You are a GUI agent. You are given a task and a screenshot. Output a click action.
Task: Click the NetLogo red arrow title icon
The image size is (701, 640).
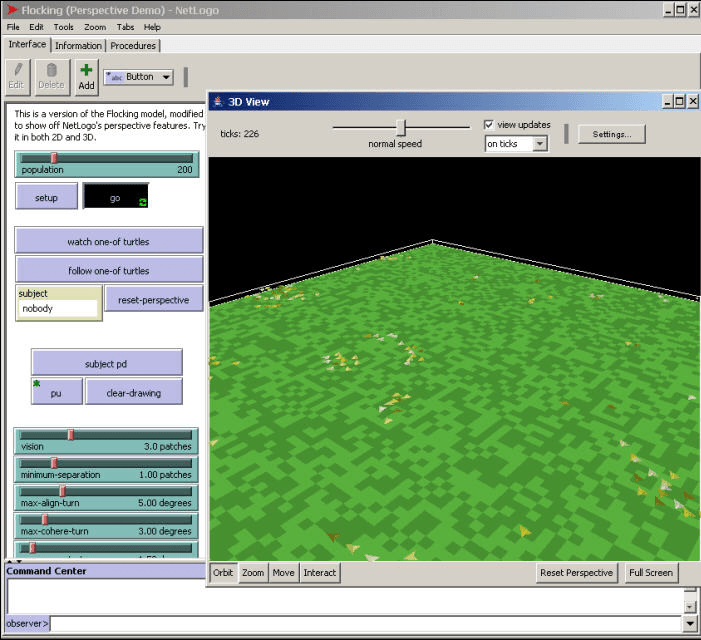[x=12, y=9]
